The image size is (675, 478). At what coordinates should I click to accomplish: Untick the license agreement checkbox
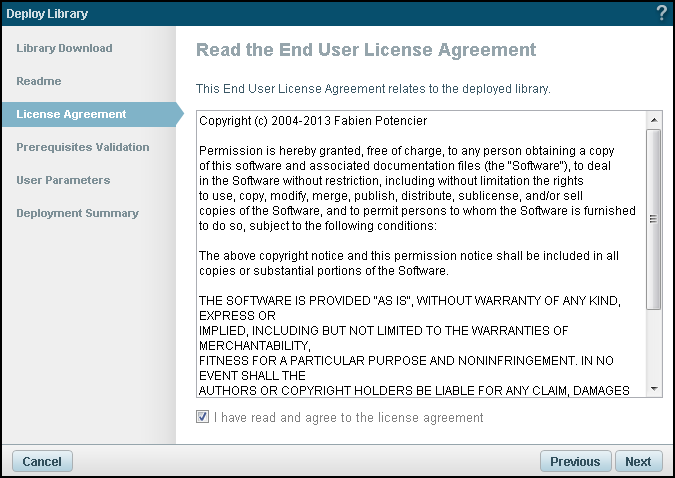point(203,417)
